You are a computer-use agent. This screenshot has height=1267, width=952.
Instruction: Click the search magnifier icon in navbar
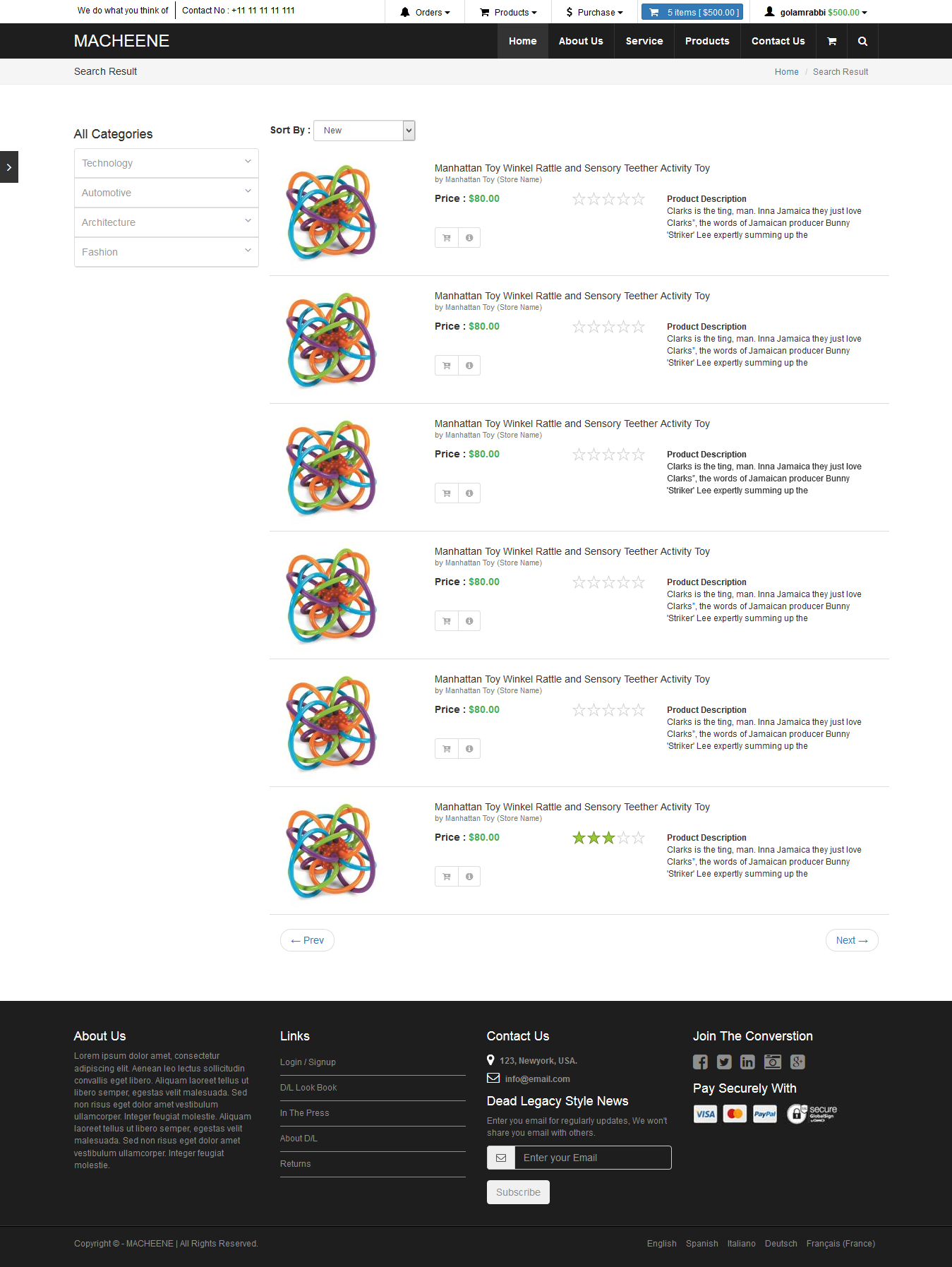click(862, 41)
